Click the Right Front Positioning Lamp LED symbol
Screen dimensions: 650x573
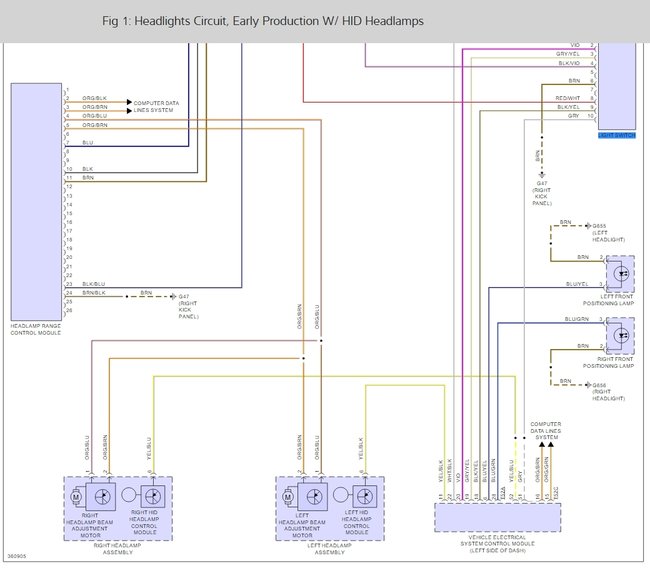621,335
